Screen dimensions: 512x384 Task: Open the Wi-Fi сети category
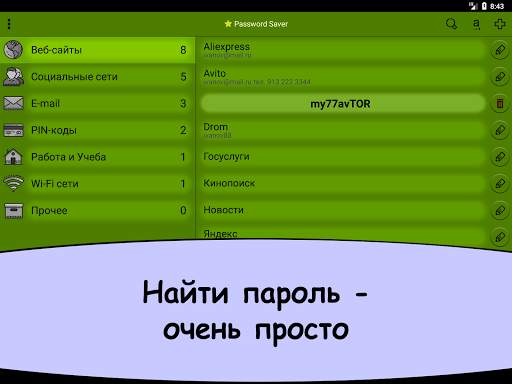coord(97,183)
